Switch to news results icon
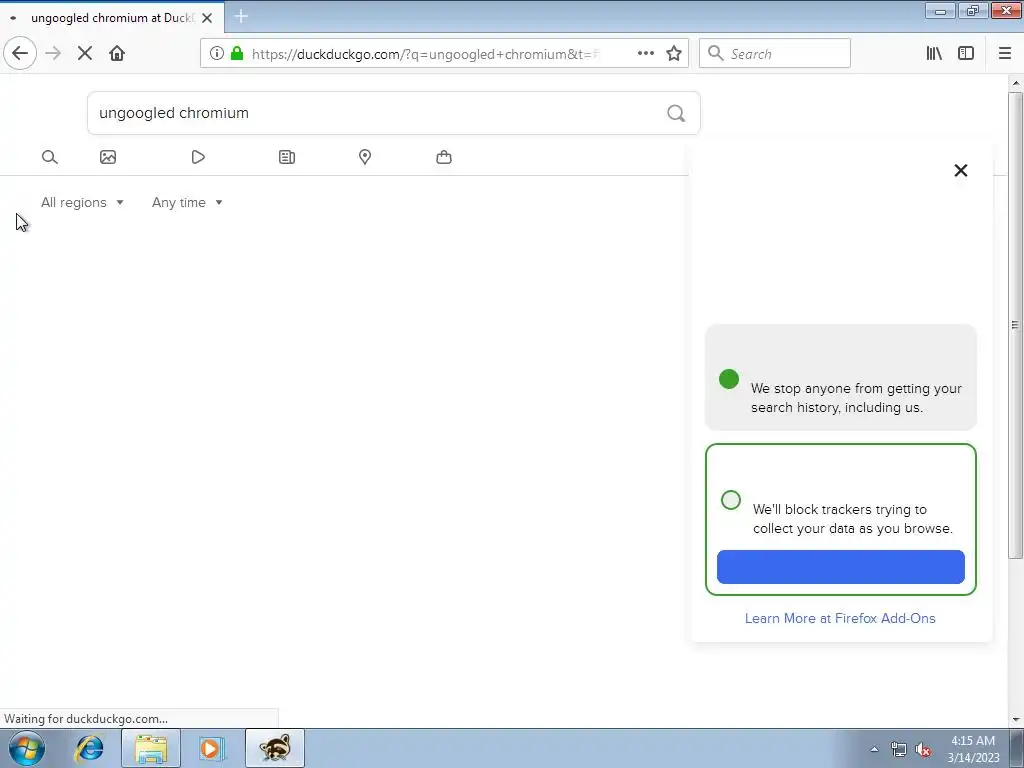The height and width of the screenshot is (768, 1024). 287,157
